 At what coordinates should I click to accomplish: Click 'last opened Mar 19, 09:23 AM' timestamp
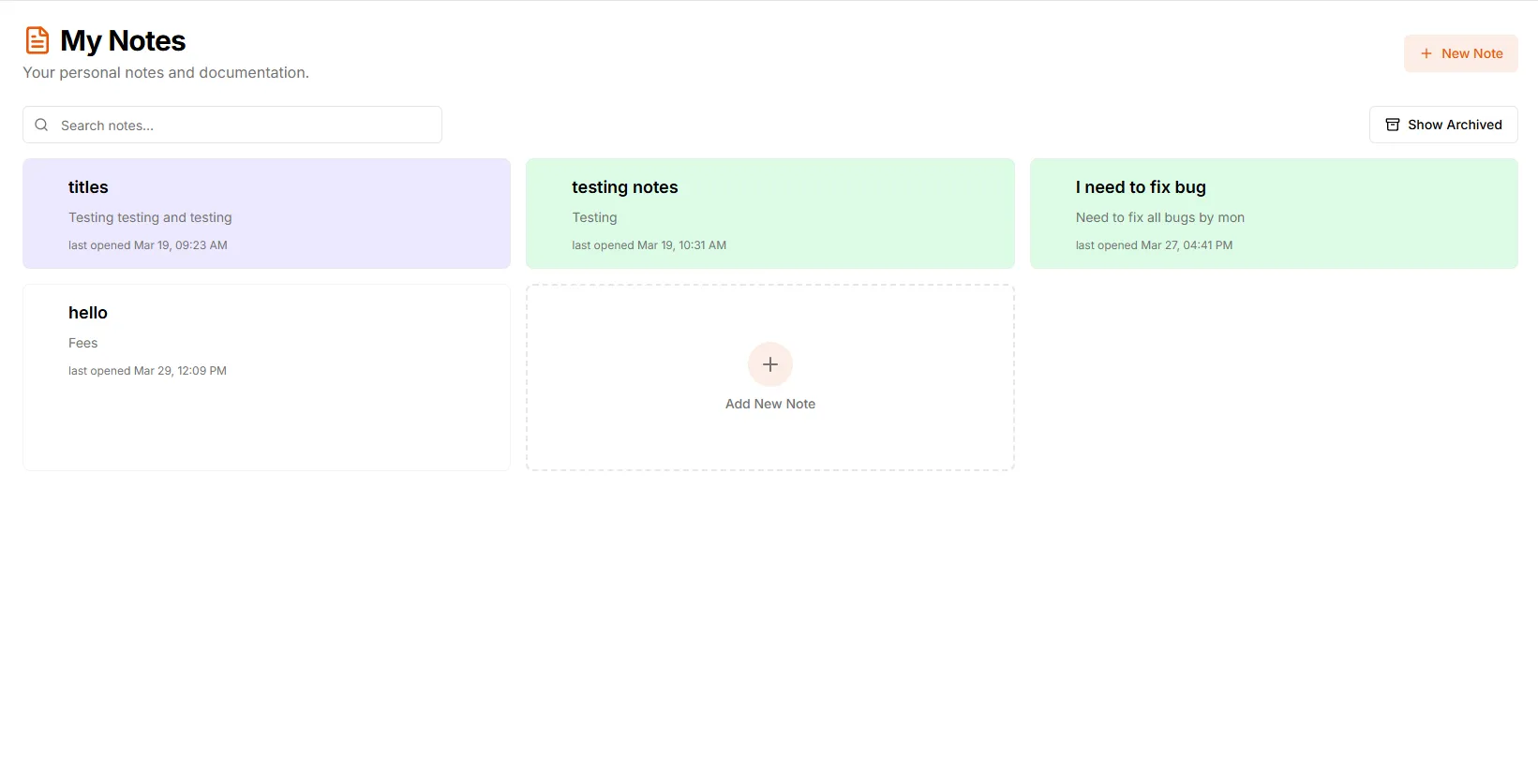(x=148, y=245)
